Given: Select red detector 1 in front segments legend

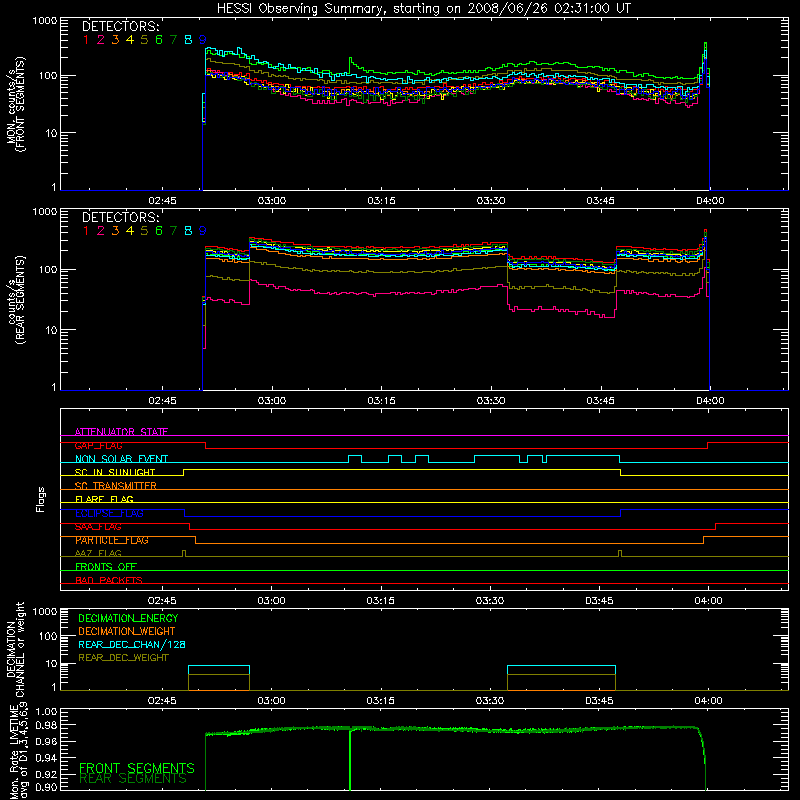Looking at the screenshot, I should coord(86,40).
